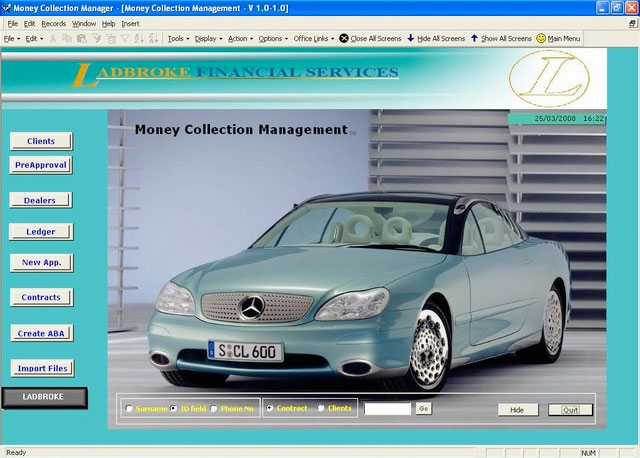Click the Mercedes car image
Viewport: 640px width, 458px height.
pos(358,290)
